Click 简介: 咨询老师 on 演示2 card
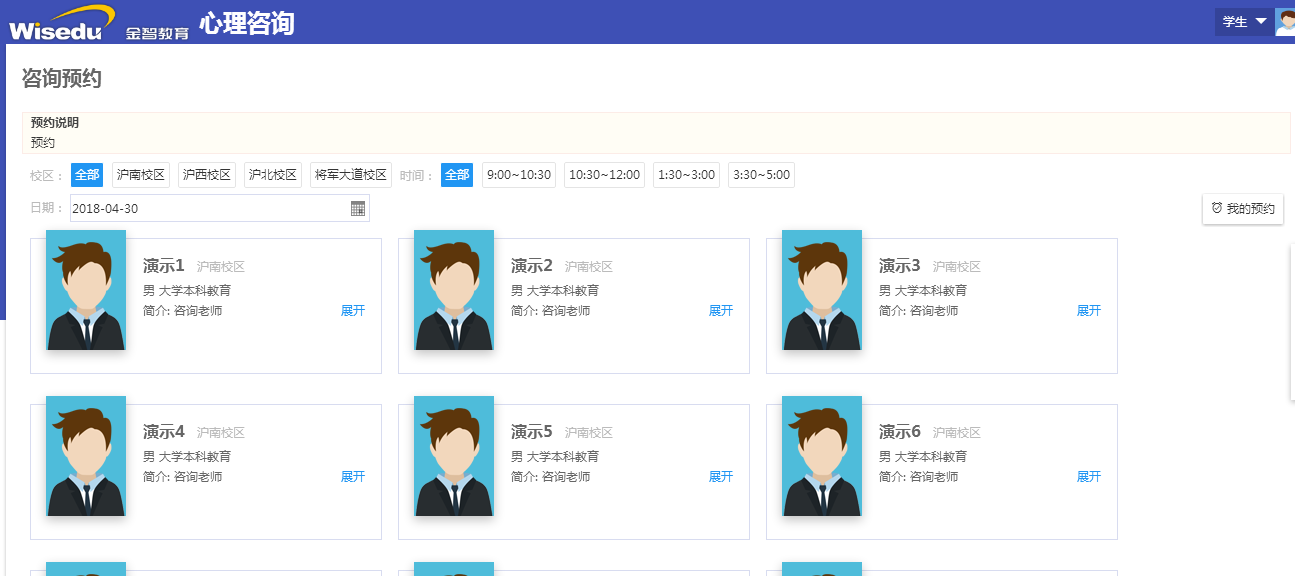 (x=551, y=311)
